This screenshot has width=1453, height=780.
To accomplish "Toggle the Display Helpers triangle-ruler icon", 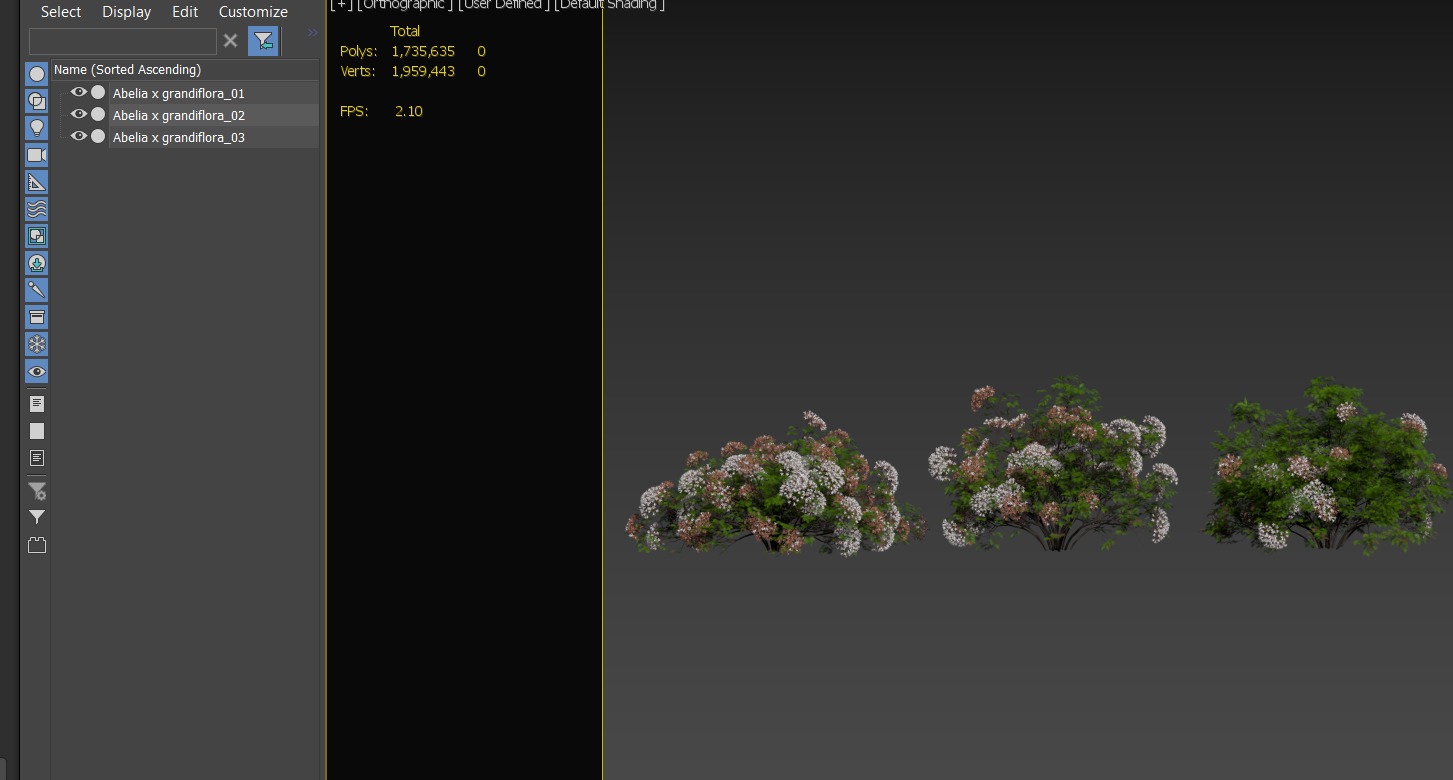I will [x=37, y=182].
